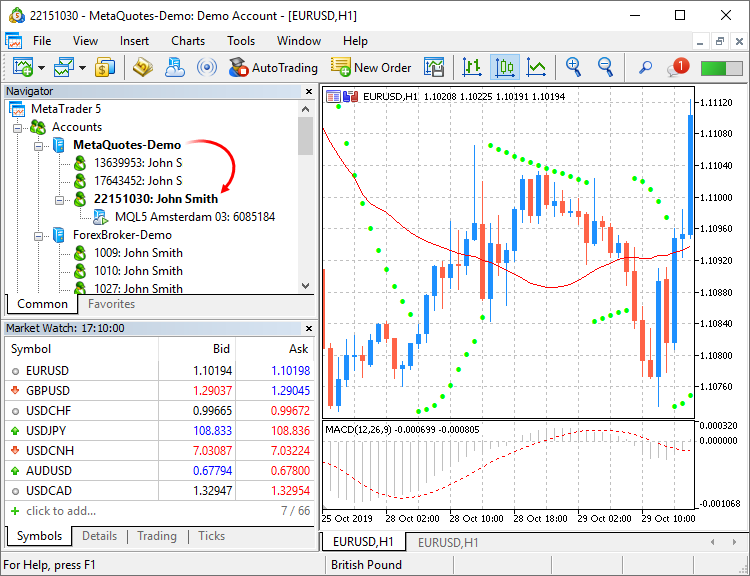Click the Navigator vertical scrollbar thumb
Image resolution: width=750 pixels, height=576 pixels.
(x=306, y=135)
